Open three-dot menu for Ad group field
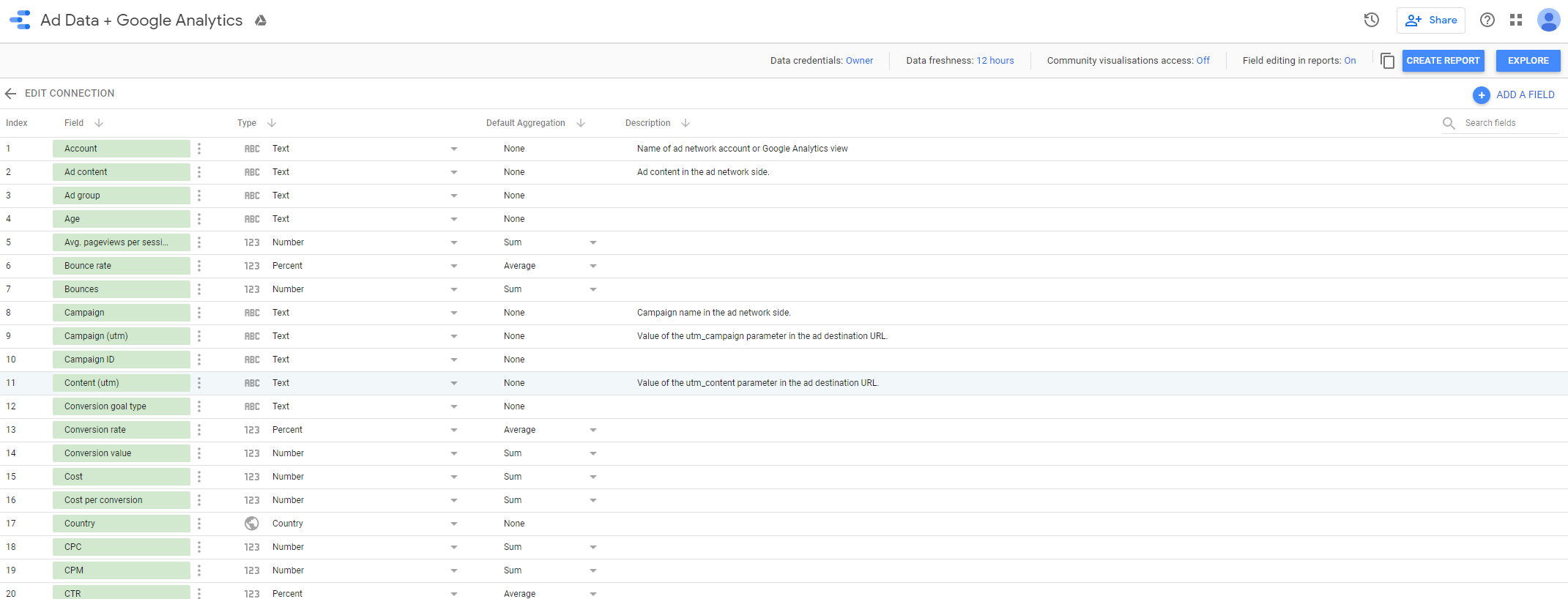 (x=199, y=196)
